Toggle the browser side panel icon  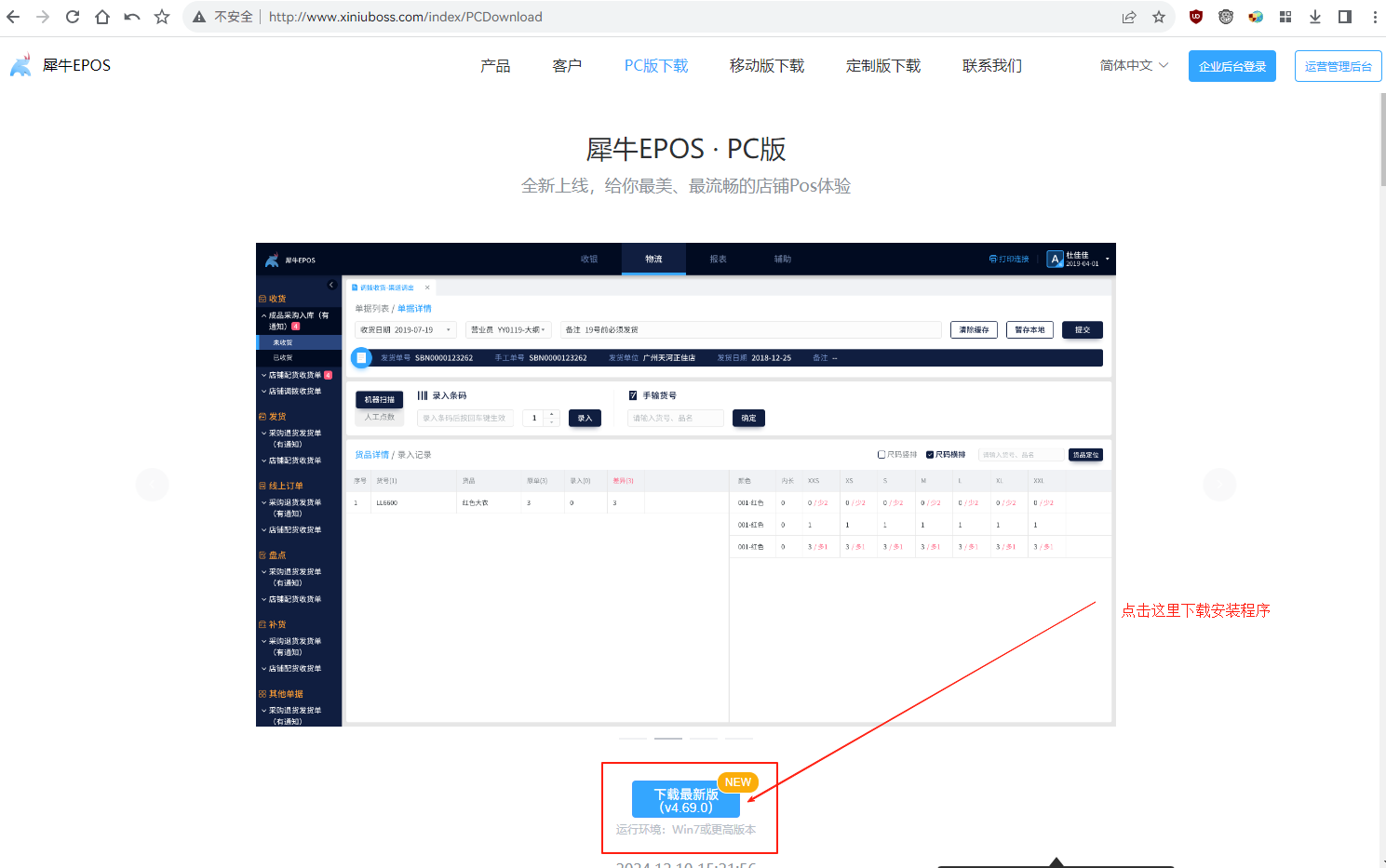(1345, 17)
